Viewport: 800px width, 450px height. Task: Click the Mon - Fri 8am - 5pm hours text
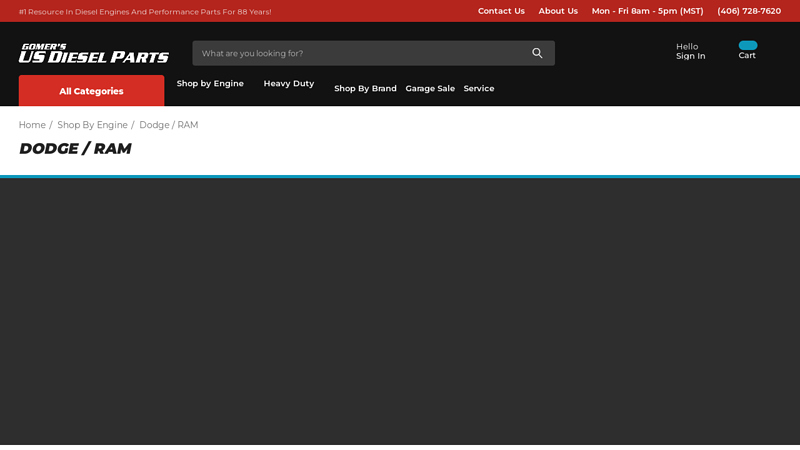click(x=647, y=11)
